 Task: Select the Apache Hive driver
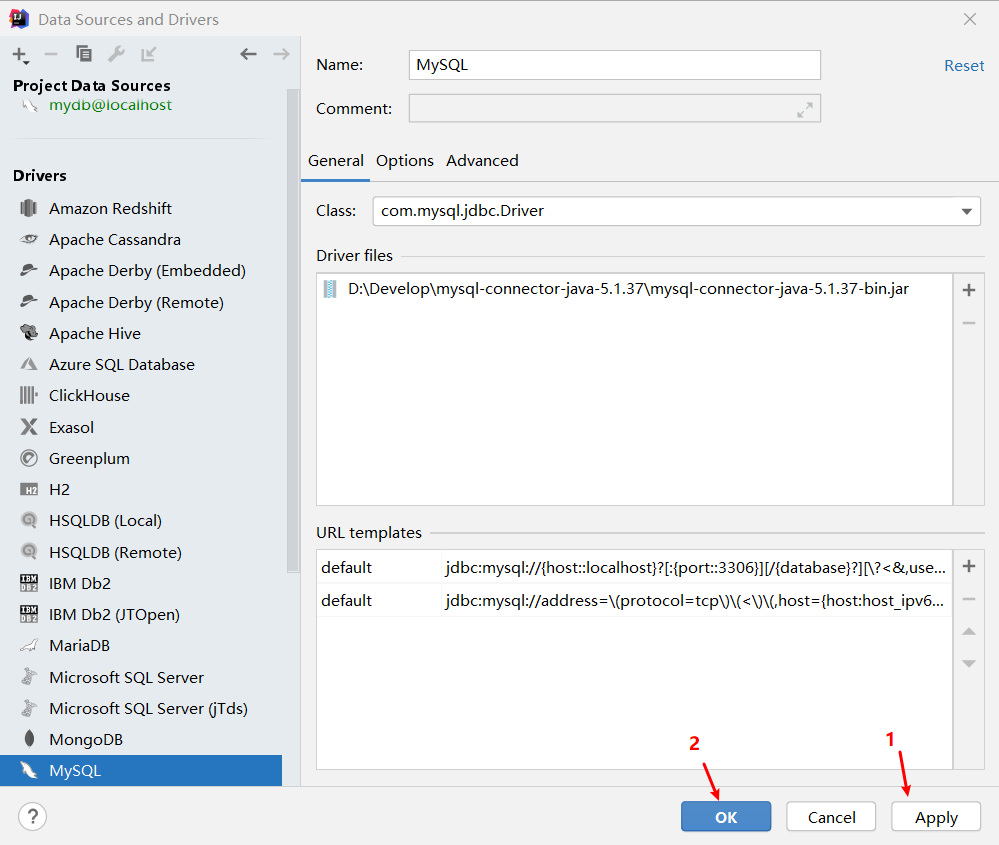[x=141, y=333]
